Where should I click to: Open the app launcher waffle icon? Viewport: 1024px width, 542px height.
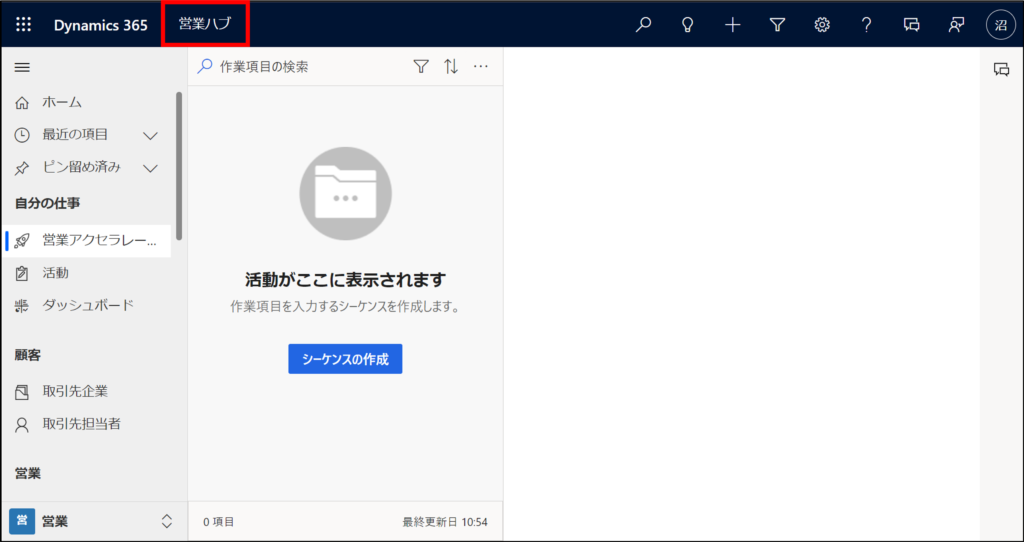[x=24, y=25]
